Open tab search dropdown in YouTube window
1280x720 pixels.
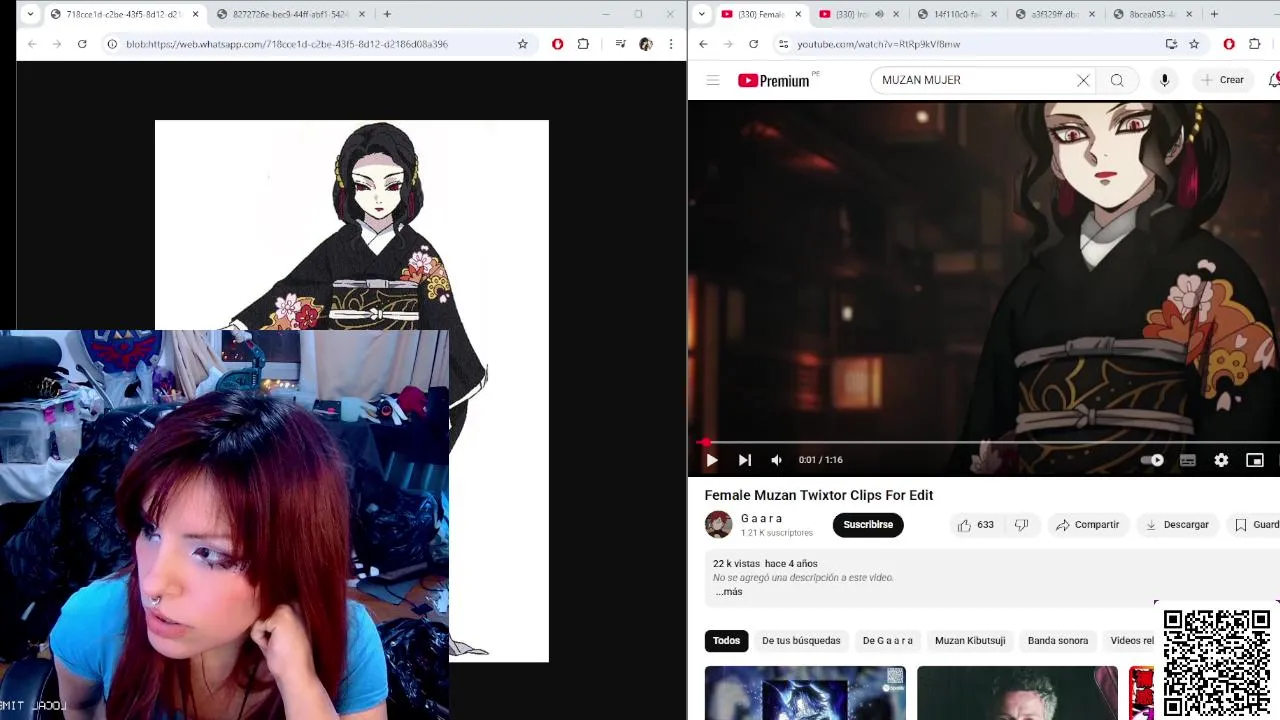point(702,14)
